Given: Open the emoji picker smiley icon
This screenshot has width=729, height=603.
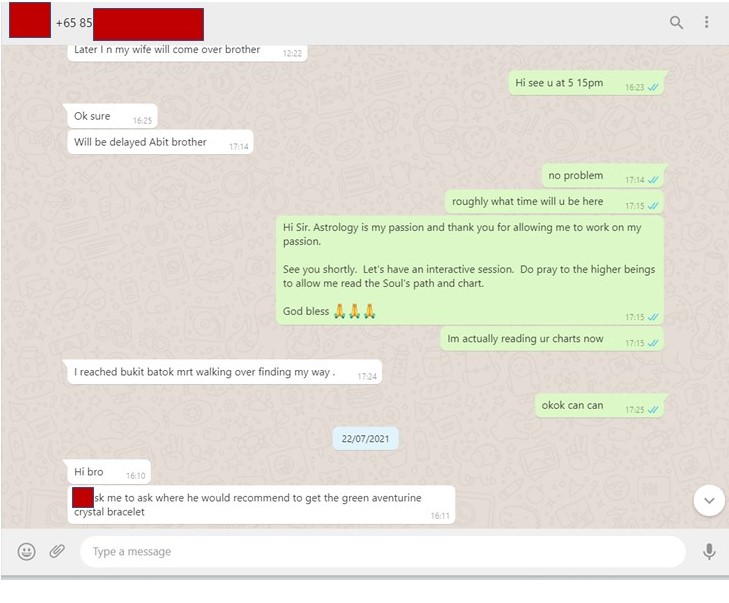Looking at the screenshot, I should click(27, 551).
